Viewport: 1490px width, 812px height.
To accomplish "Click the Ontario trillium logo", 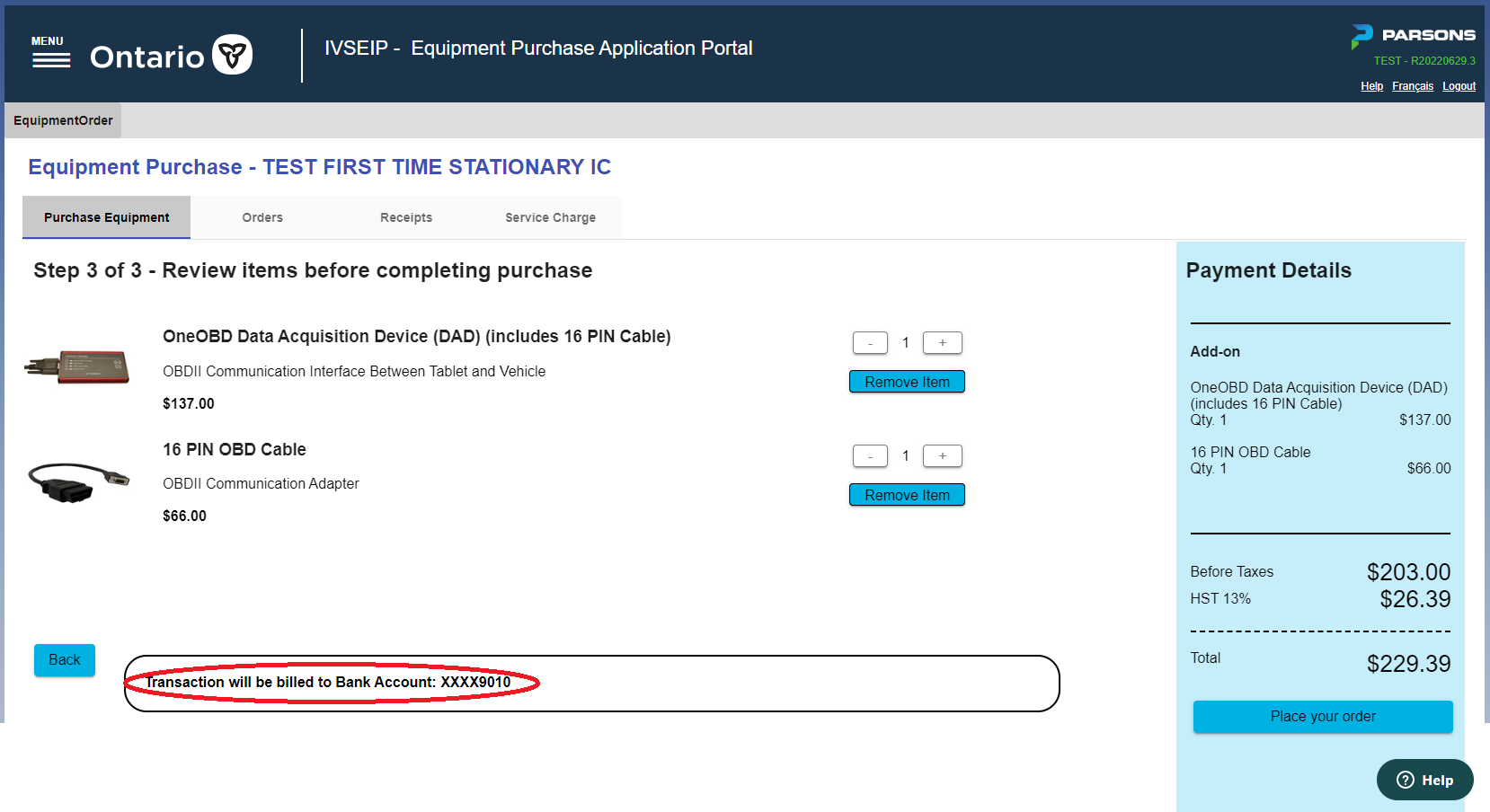I will [x=232, y=55].
